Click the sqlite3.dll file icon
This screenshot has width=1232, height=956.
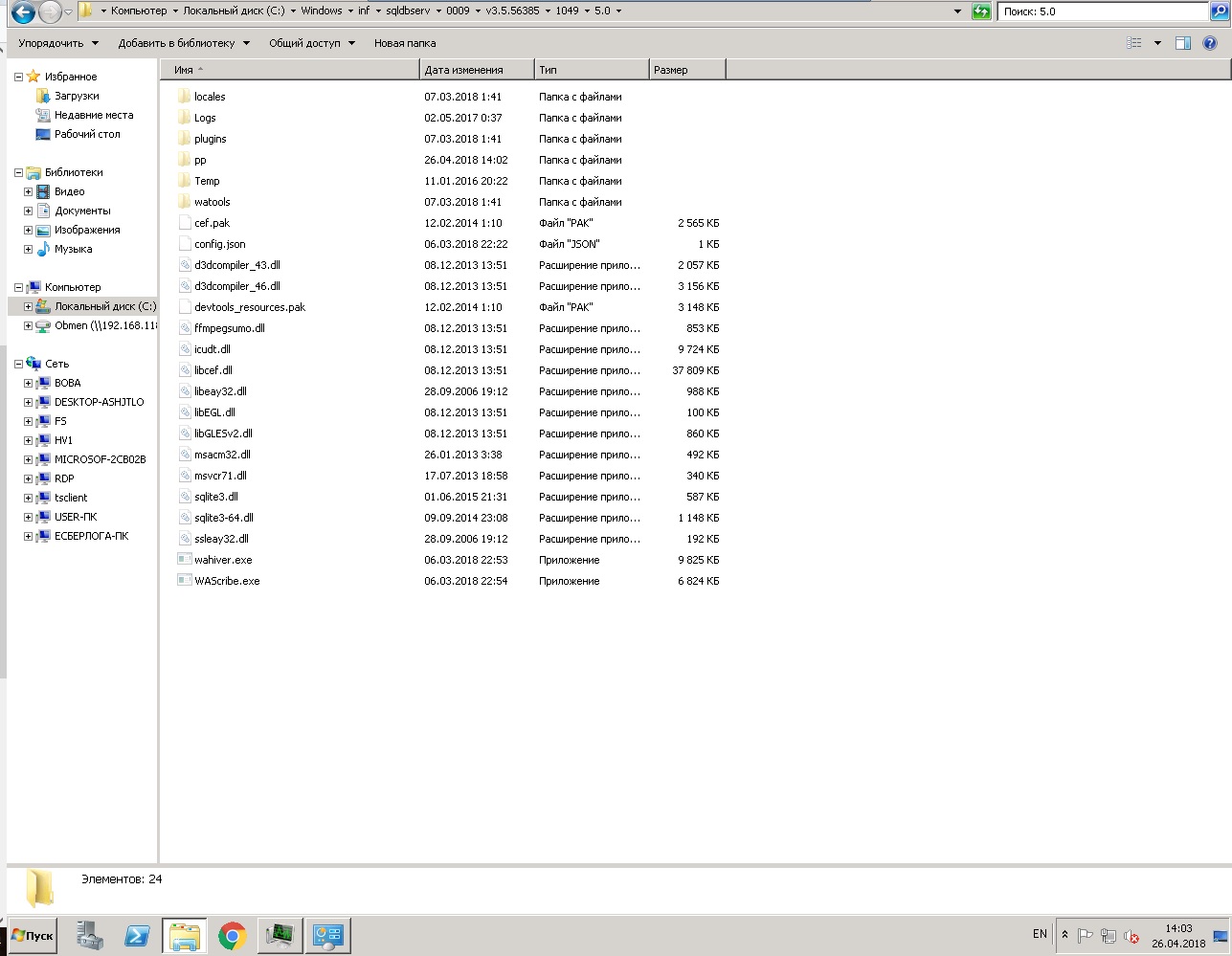[185, 497]
